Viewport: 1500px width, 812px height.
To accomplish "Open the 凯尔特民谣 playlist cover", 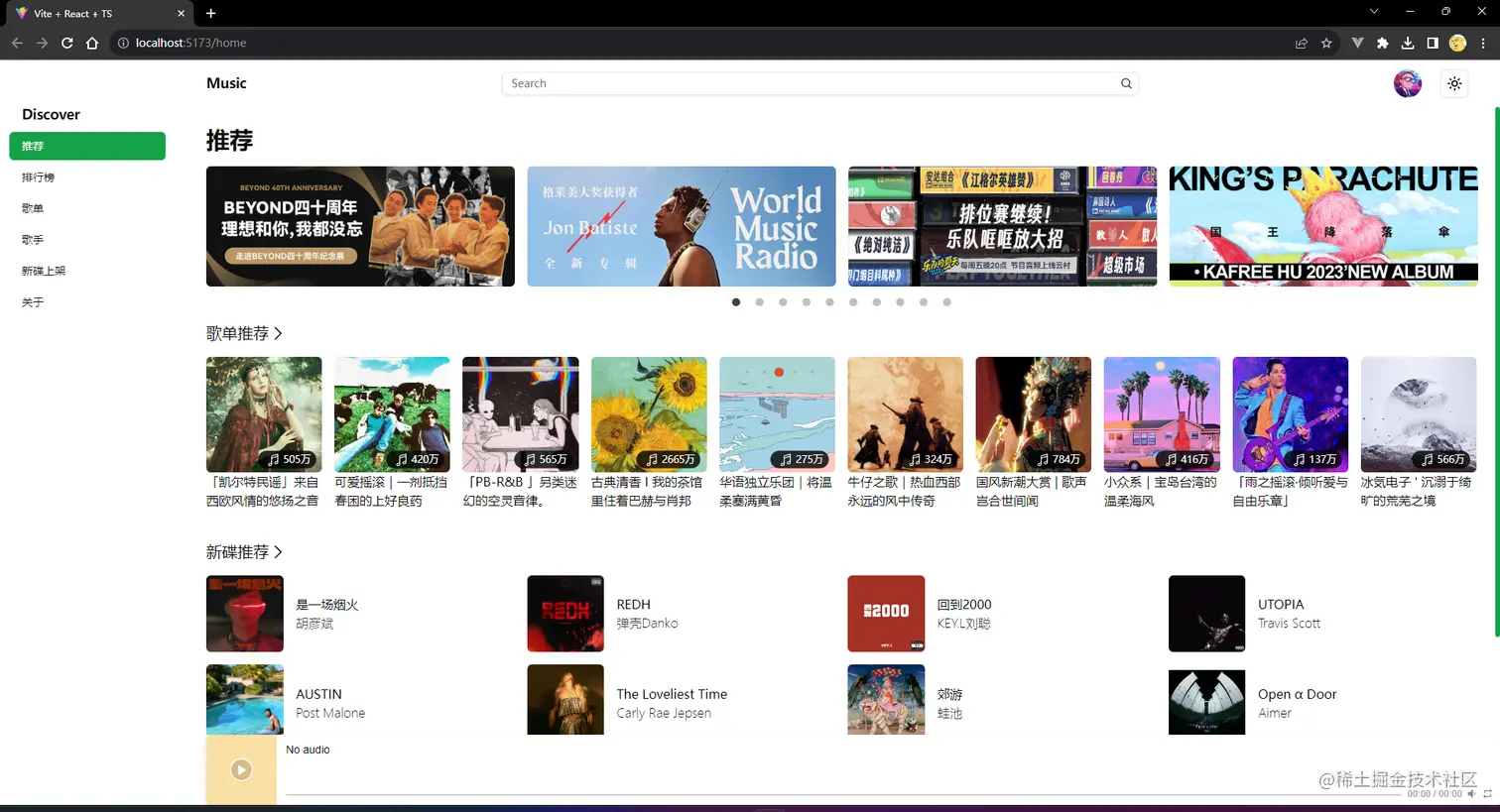I will [x=264, y=414].
